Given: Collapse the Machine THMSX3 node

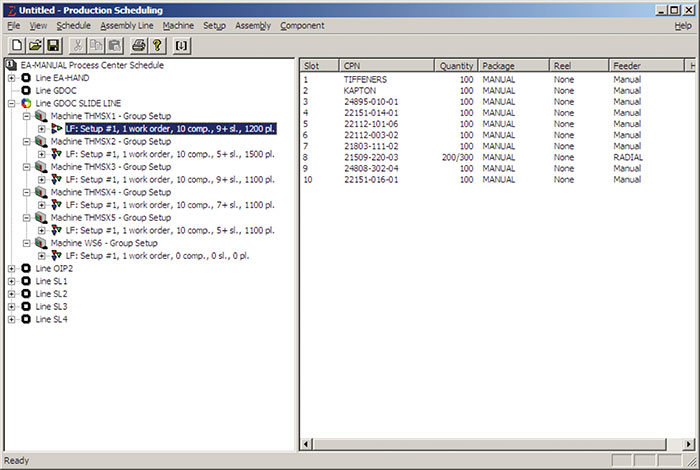Looking at the screenshot, I should (x=27, y=167).
